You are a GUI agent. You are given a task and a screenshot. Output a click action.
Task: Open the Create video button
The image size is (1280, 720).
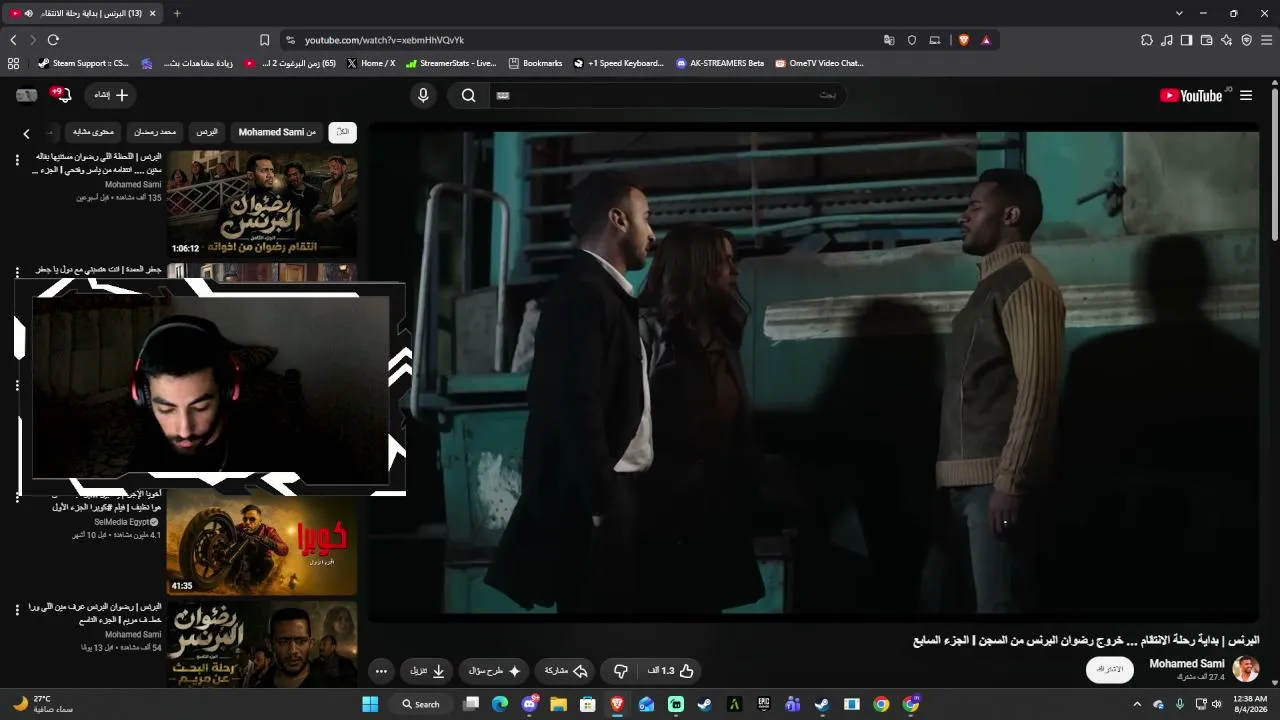pyautogui.click(x=111, y=95)
